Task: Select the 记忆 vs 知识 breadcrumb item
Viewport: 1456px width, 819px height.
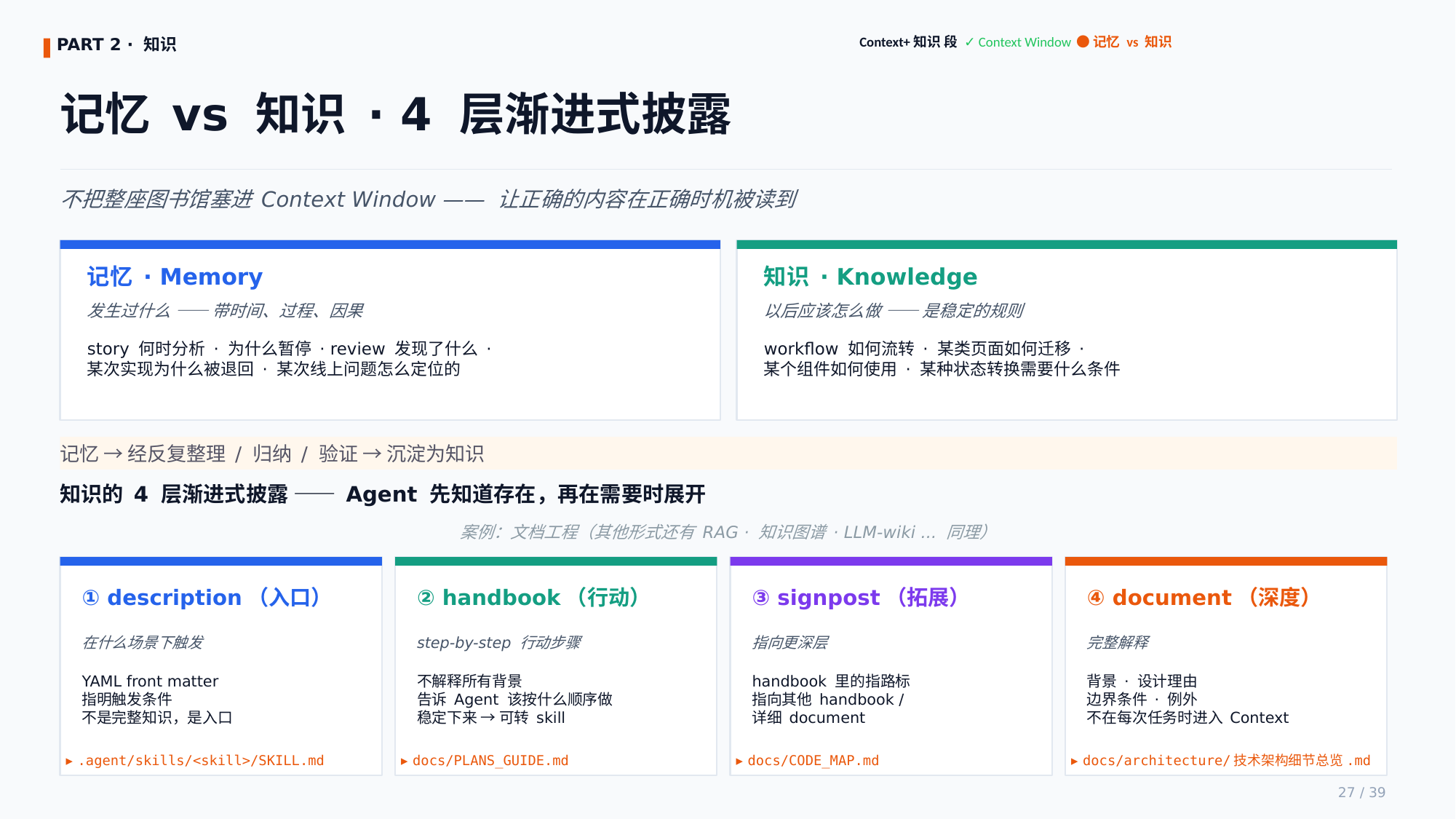Action: coord(1131,42)
